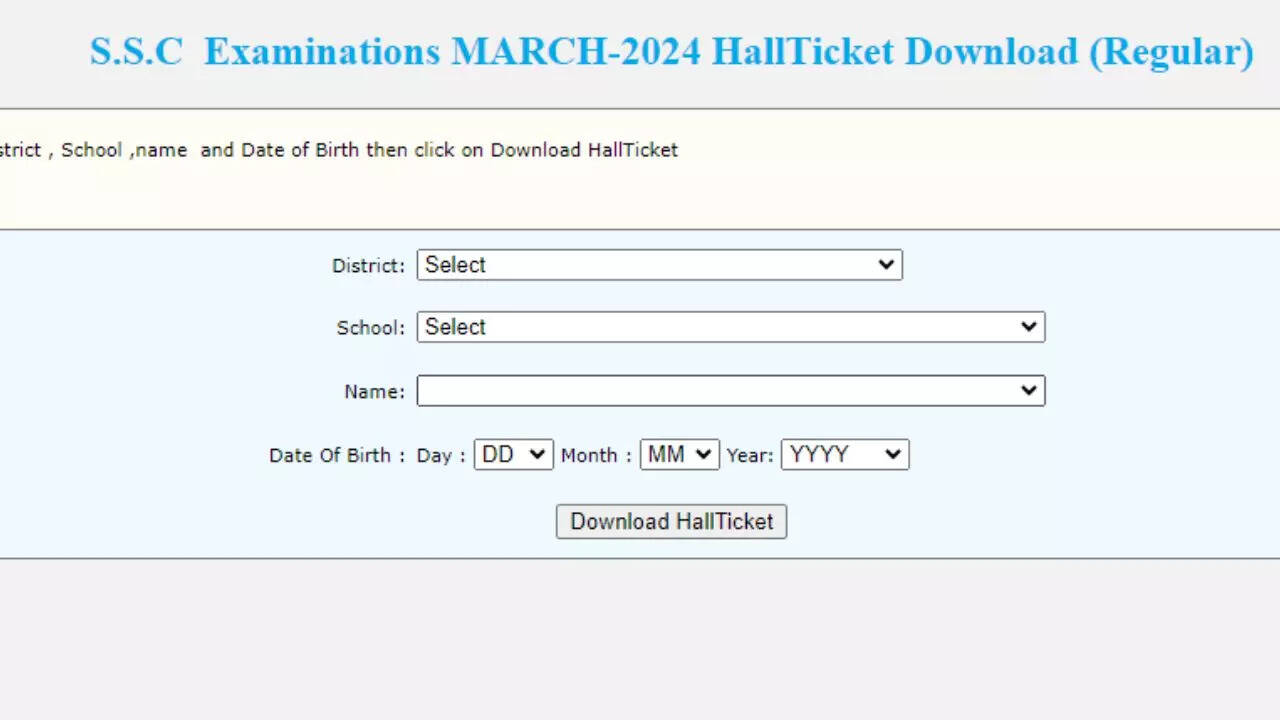The width and height of the screenshot is (1280, 720).
Task: Click the "Day :" label
Action: click(441, 456)
